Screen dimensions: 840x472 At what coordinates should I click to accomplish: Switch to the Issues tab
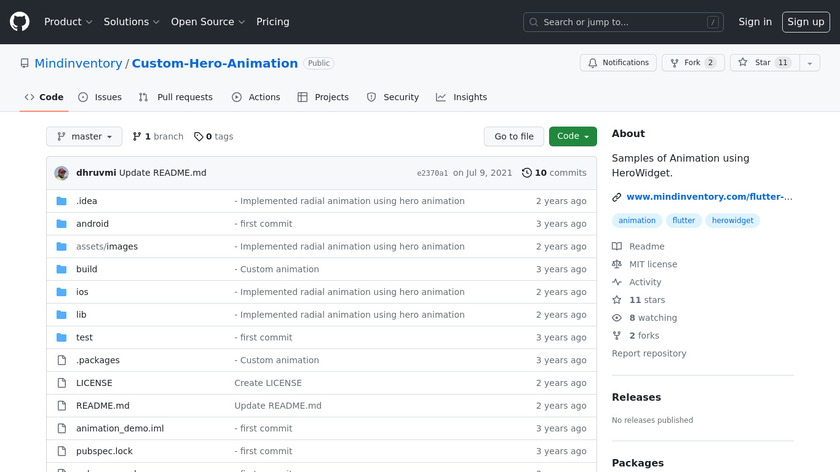100,97
